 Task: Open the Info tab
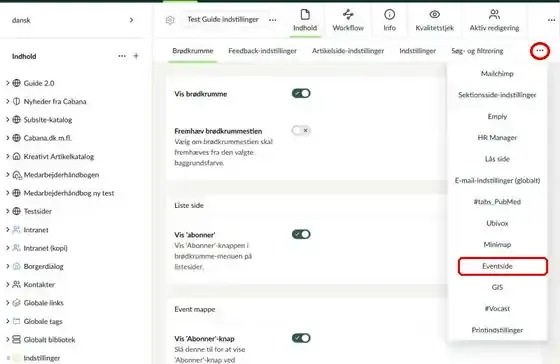click(x=389, y=20)
